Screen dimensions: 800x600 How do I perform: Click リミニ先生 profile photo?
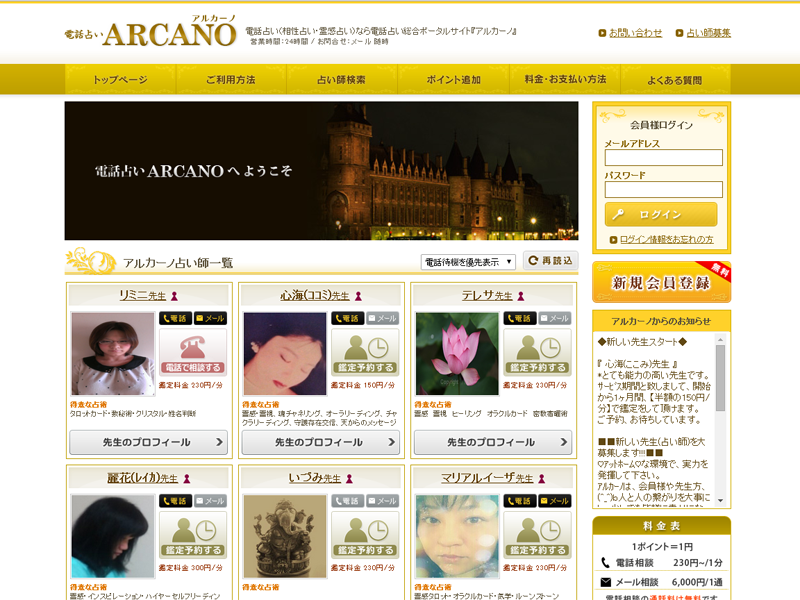113,354
